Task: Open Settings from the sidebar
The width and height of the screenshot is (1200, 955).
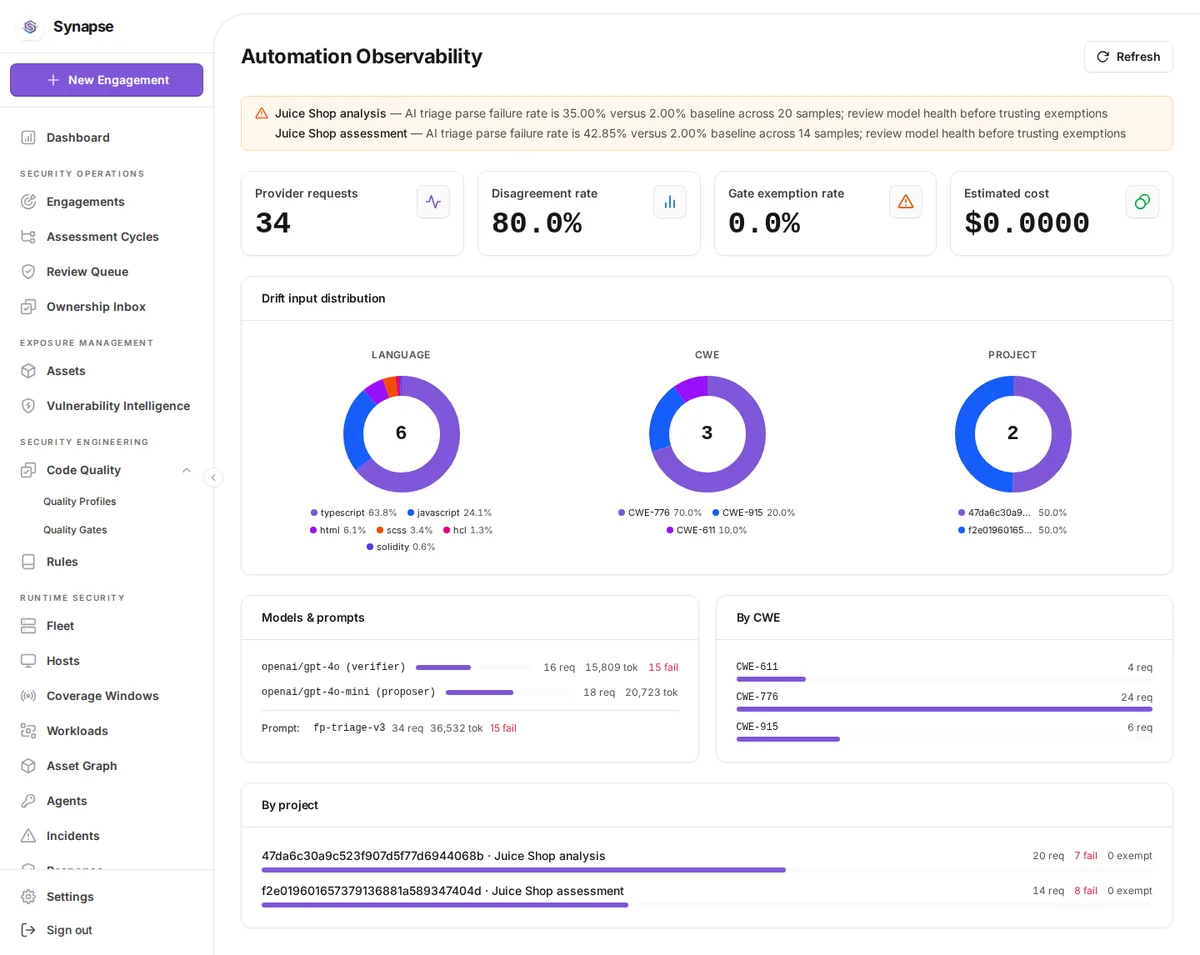Action: coord(106,896)
